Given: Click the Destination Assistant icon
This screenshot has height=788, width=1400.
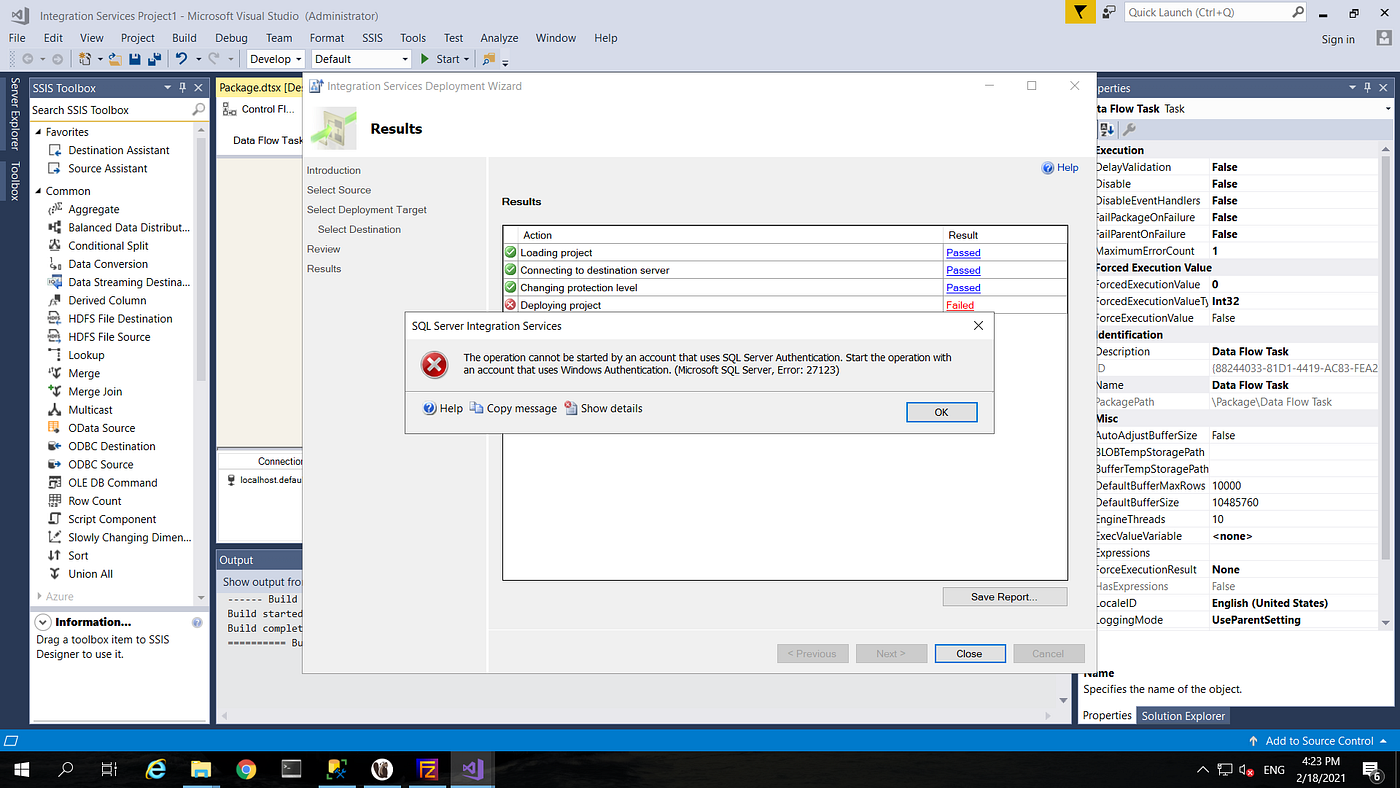Looking at the screenshot, I should (x=55, y=150).
